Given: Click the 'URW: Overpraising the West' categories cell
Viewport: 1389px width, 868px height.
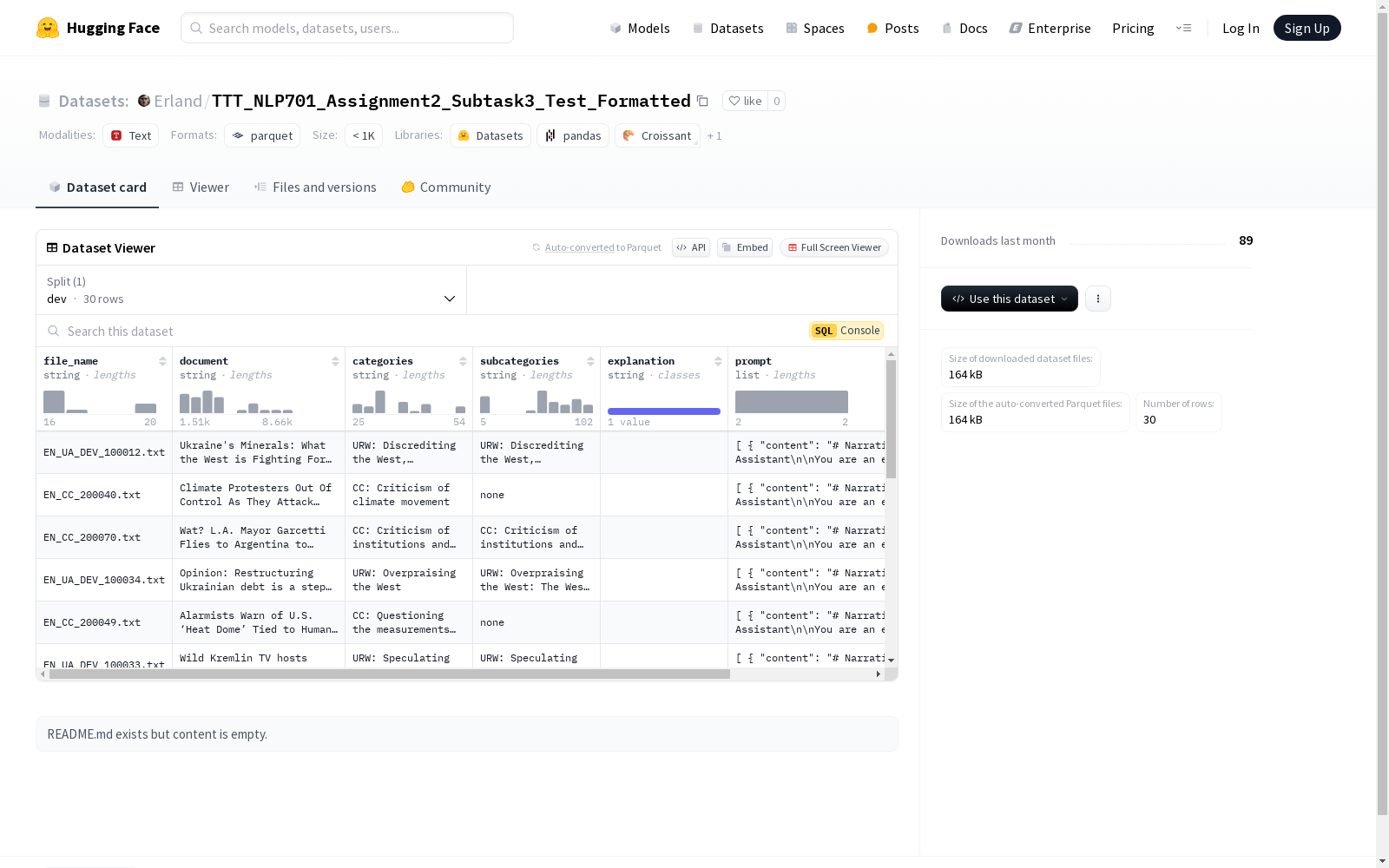Looking at the screenshot, I should point(409,580).
